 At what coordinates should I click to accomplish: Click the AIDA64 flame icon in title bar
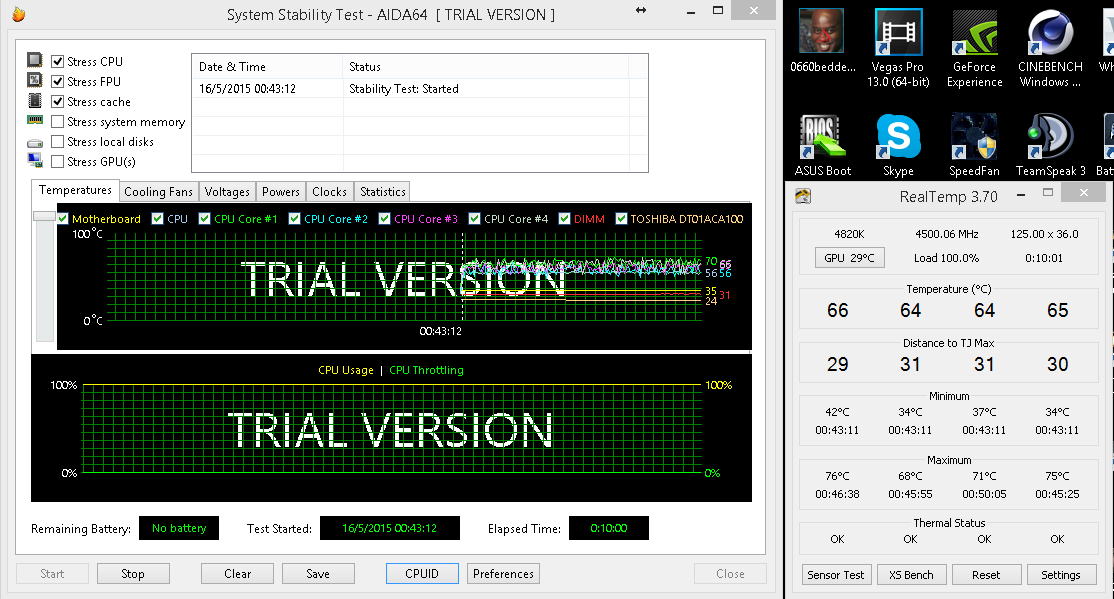pos(18,14)
